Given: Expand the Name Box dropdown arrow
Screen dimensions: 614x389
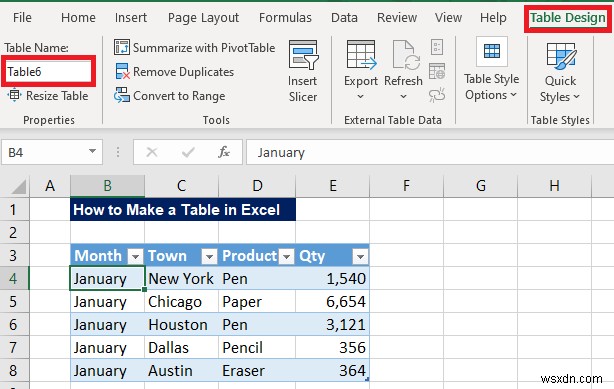Looking at the screenshot, I should (x=92, y=151).
